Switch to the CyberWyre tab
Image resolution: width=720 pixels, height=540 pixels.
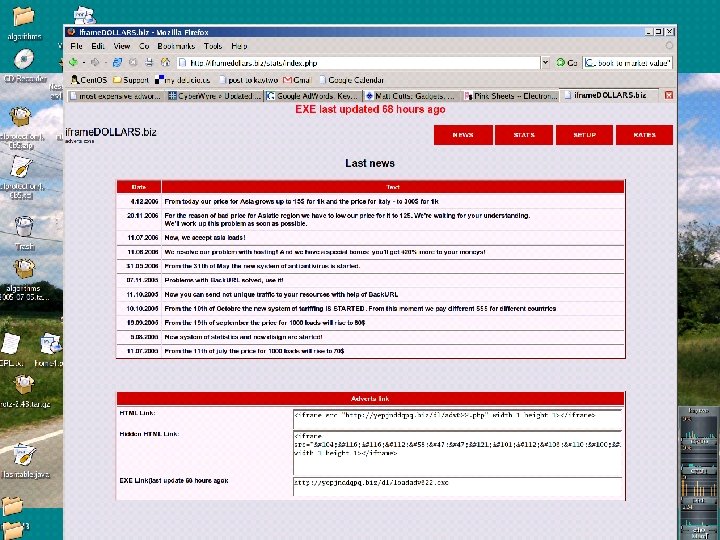click(214, 96)
